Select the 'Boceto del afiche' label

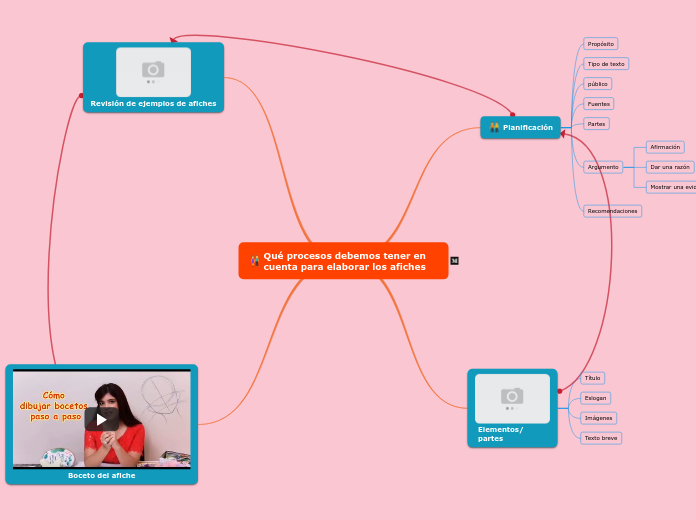tap(102, 475)
